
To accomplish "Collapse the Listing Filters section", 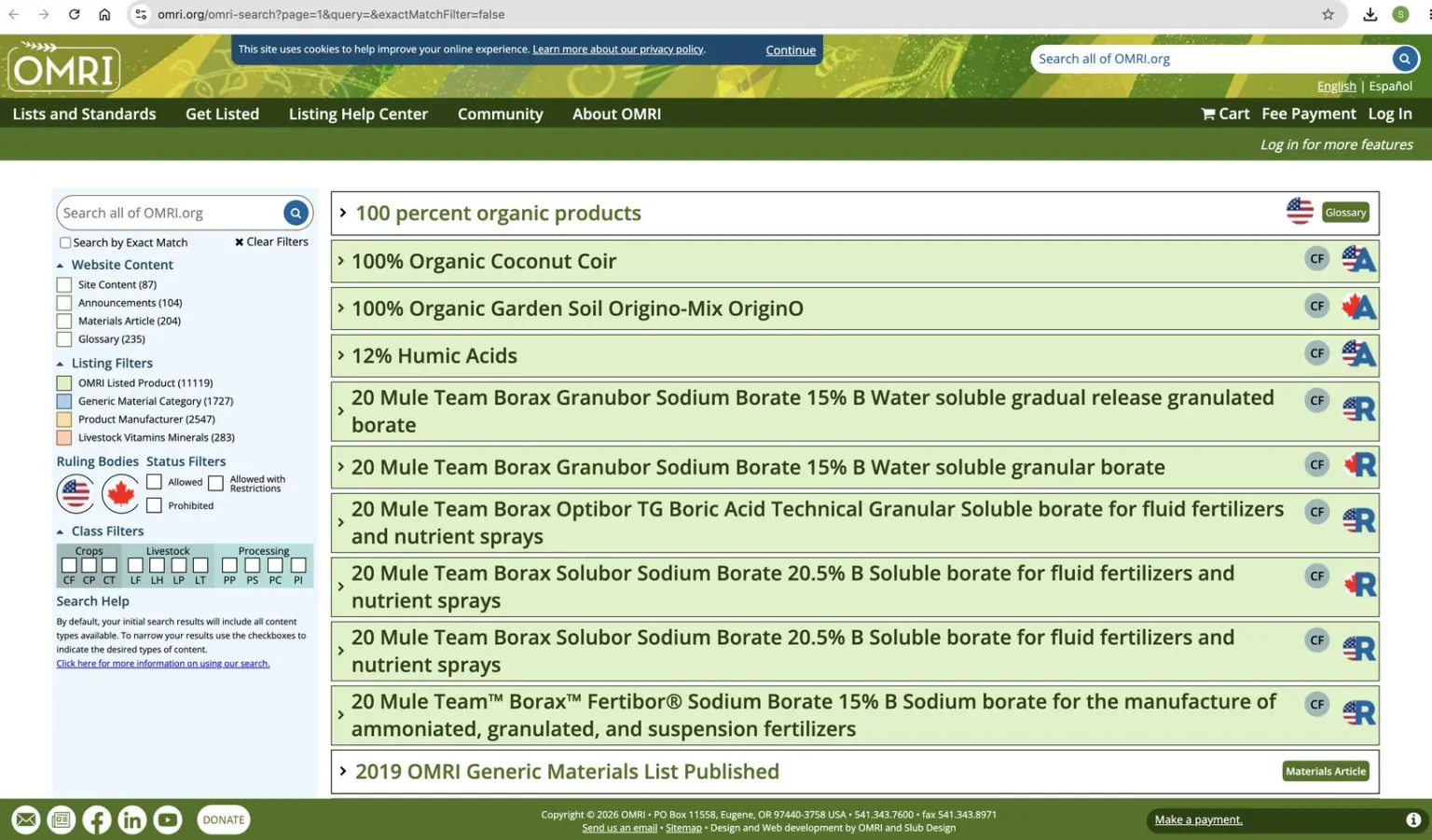I will pos(61,364).
